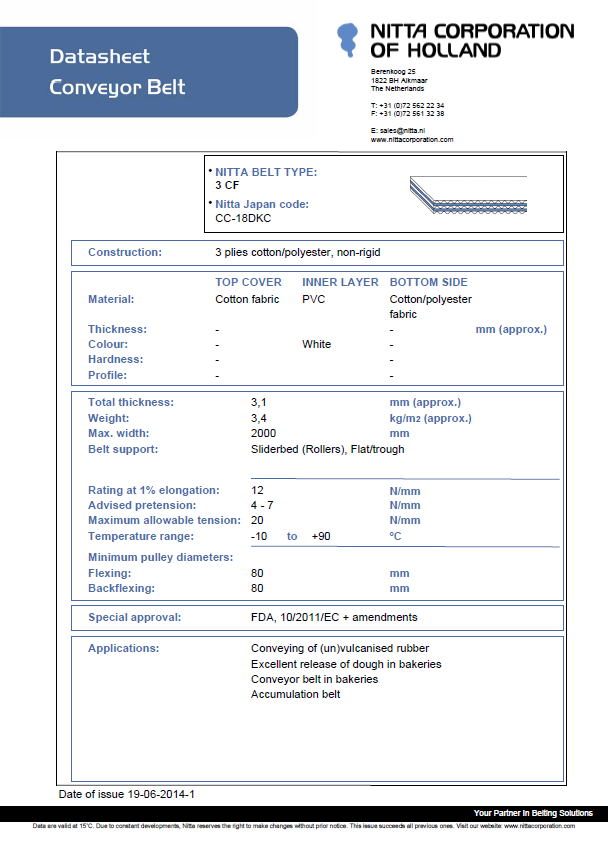Click the 'TOP COVER' column header
This screenshot has width=608, height=858.
(x=248, y=282)
